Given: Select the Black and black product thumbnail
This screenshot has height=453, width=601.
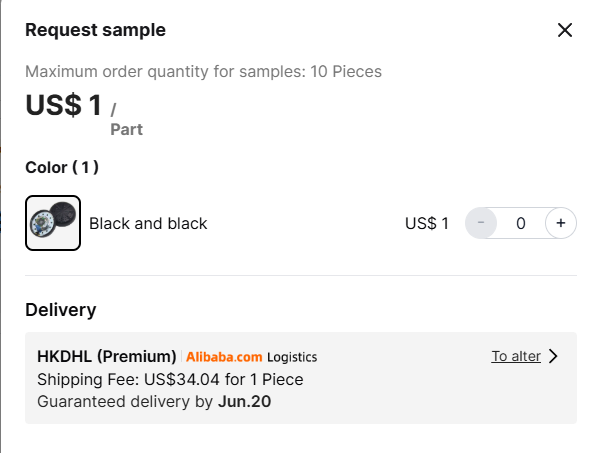Looking at the screenshot, I should point(53,223).
